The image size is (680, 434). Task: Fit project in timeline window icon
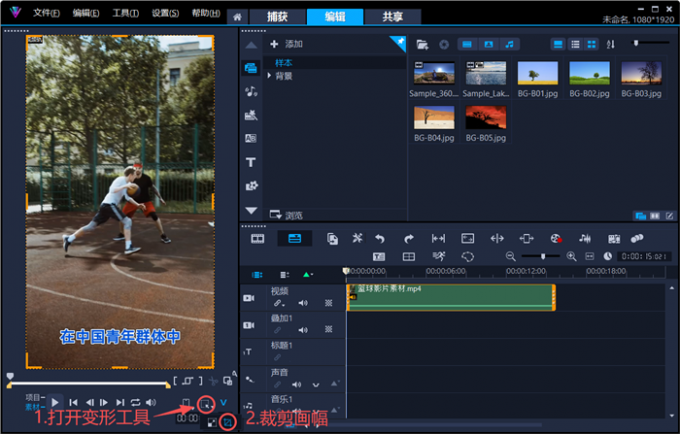click(589, 257)
